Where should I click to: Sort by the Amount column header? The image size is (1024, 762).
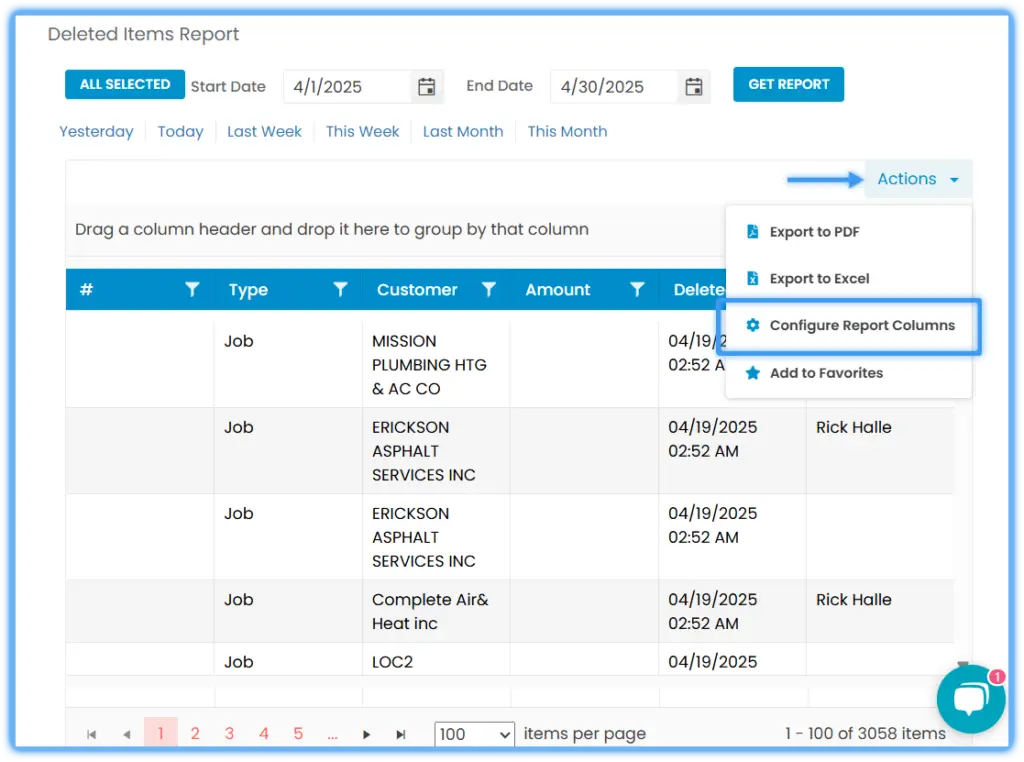tap(558, 289)
